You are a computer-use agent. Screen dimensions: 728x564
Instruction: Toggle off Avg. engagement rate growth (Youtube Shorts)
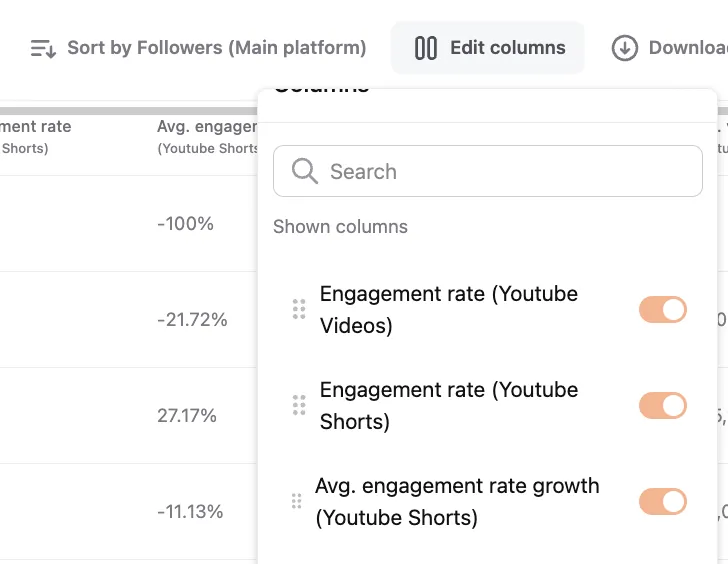tap(663, 502)
